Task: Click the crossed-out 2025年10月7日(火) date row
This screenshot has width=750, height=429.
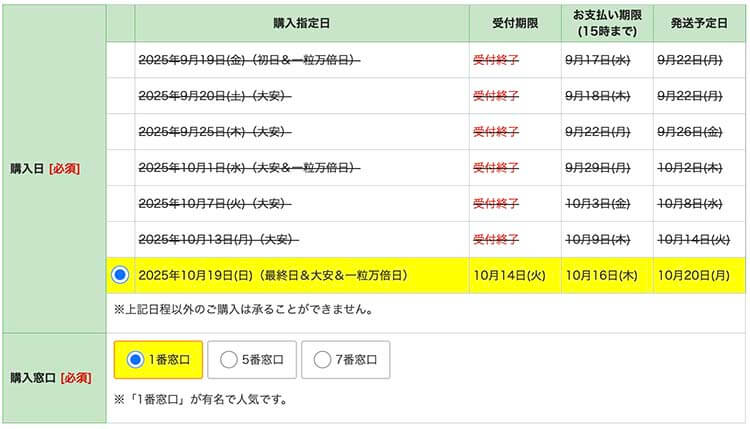Action: coord(221,203)
